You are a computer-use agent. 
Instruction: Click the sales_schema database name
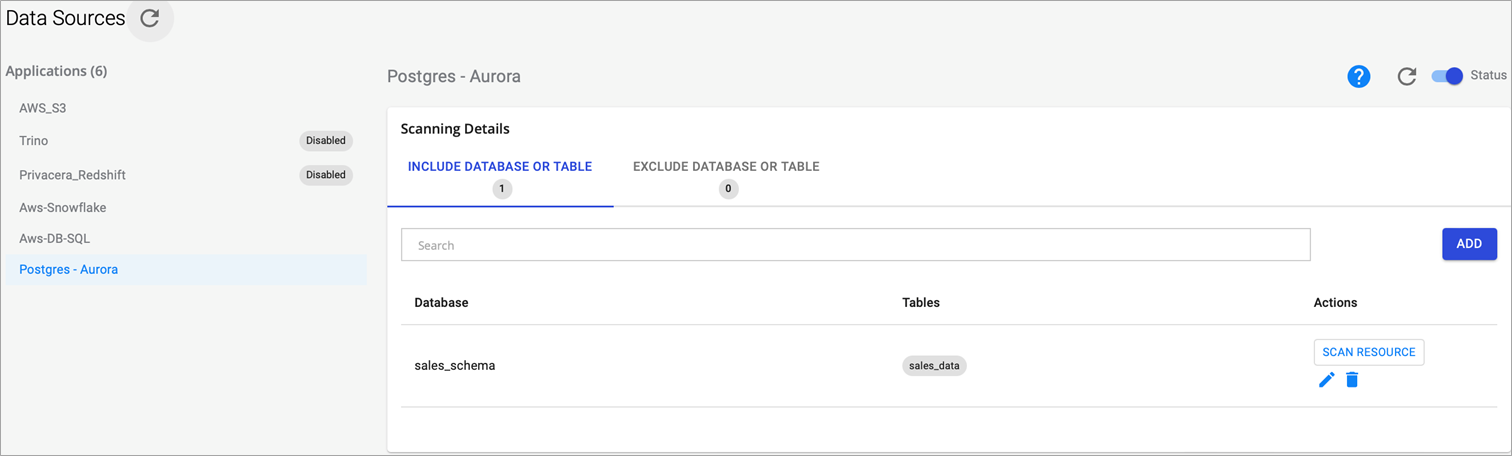coord(455,366)
